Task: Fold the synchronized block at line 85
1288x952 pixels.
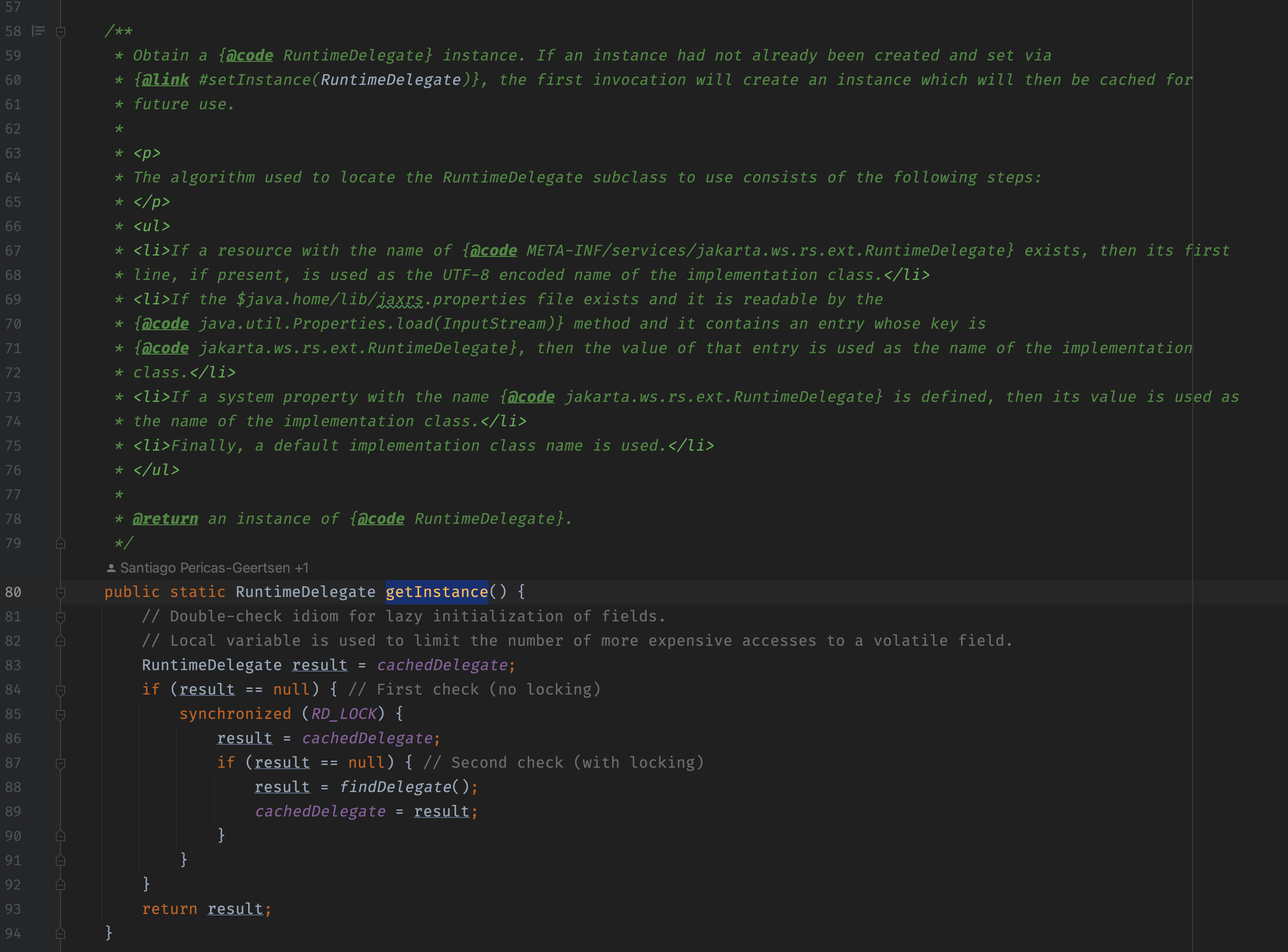Action: 61,715
